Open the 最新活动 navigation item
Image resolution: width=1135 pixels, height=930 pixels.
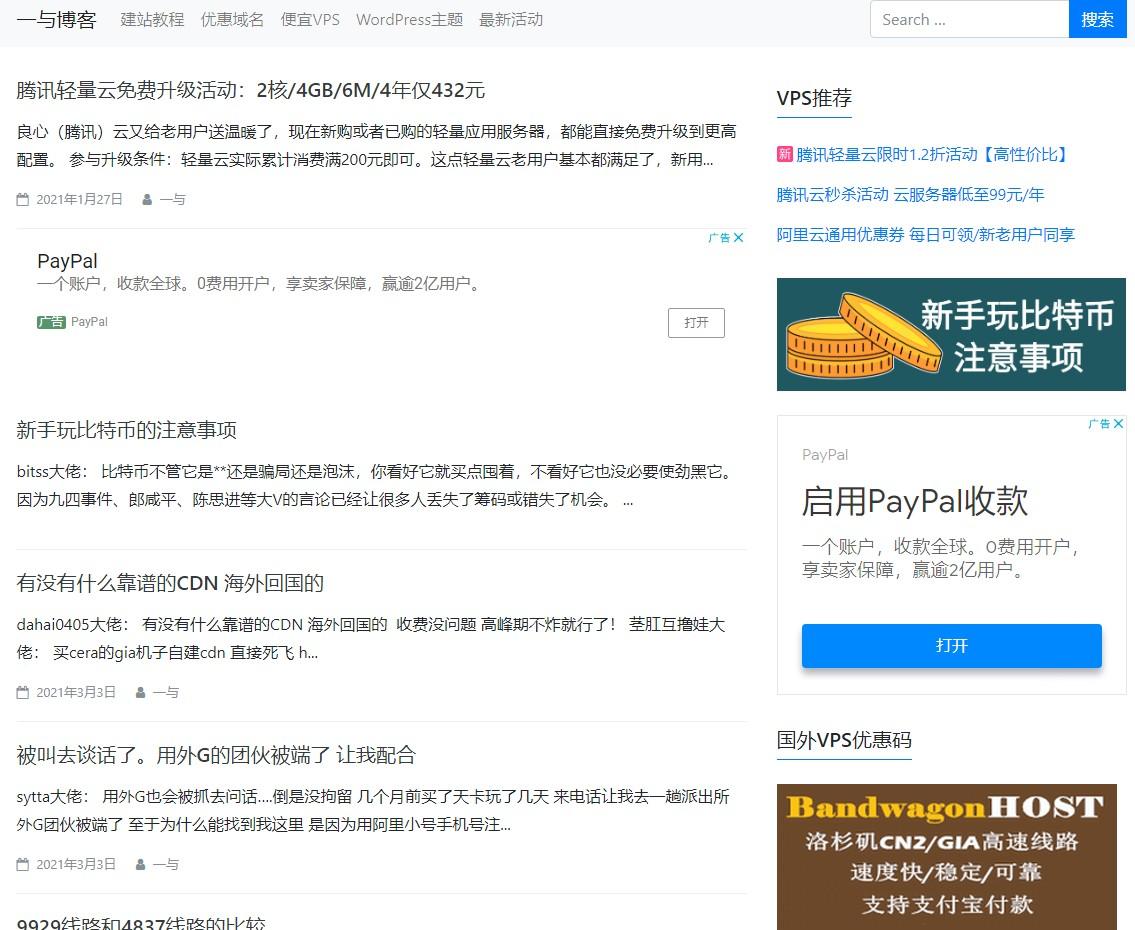click(511, 19)
